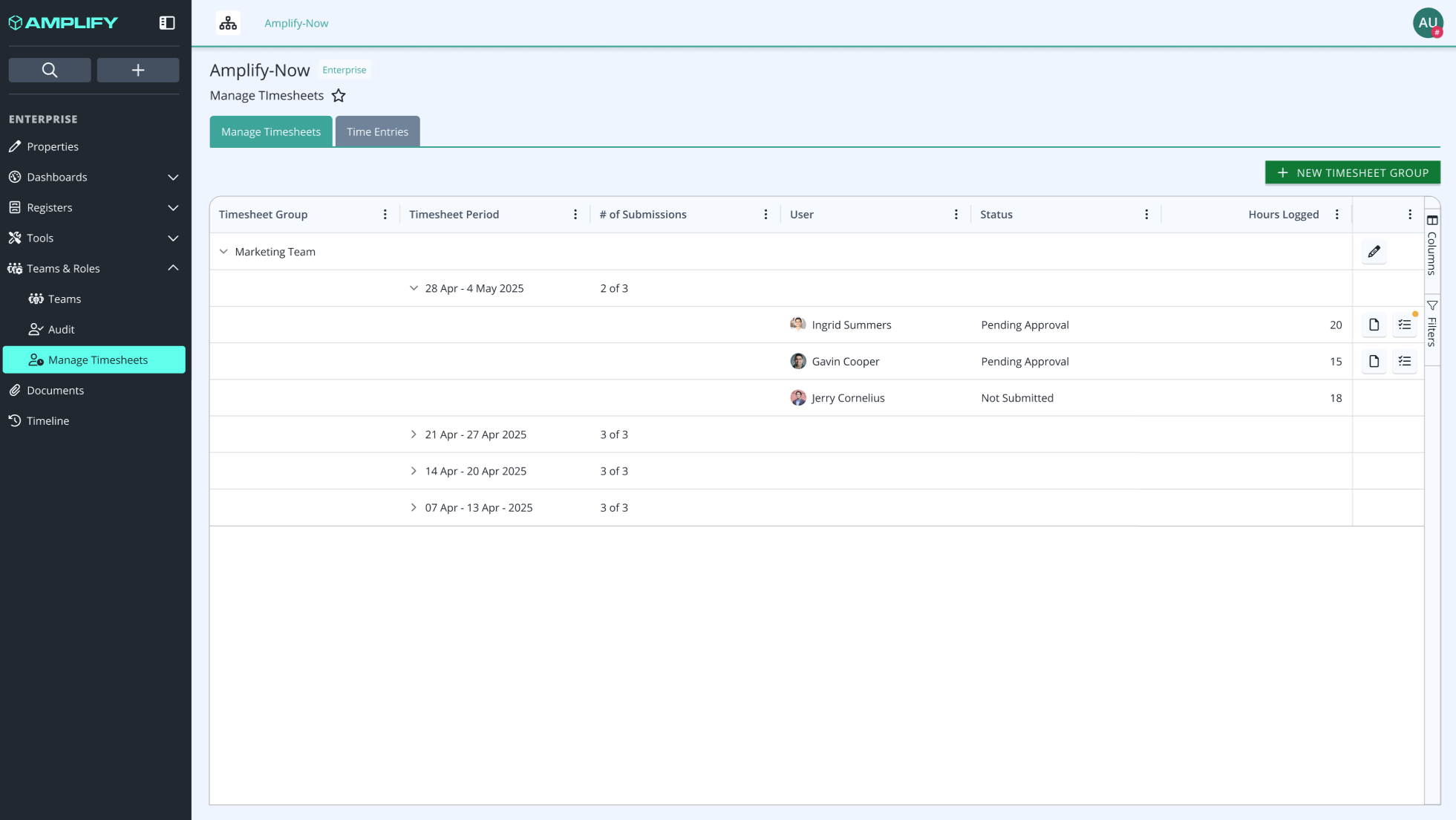The height and width of the screenshot is (820, 1456).
Task: Edit the Marketing Team group with pencil icon
Action: point(1374,252)
